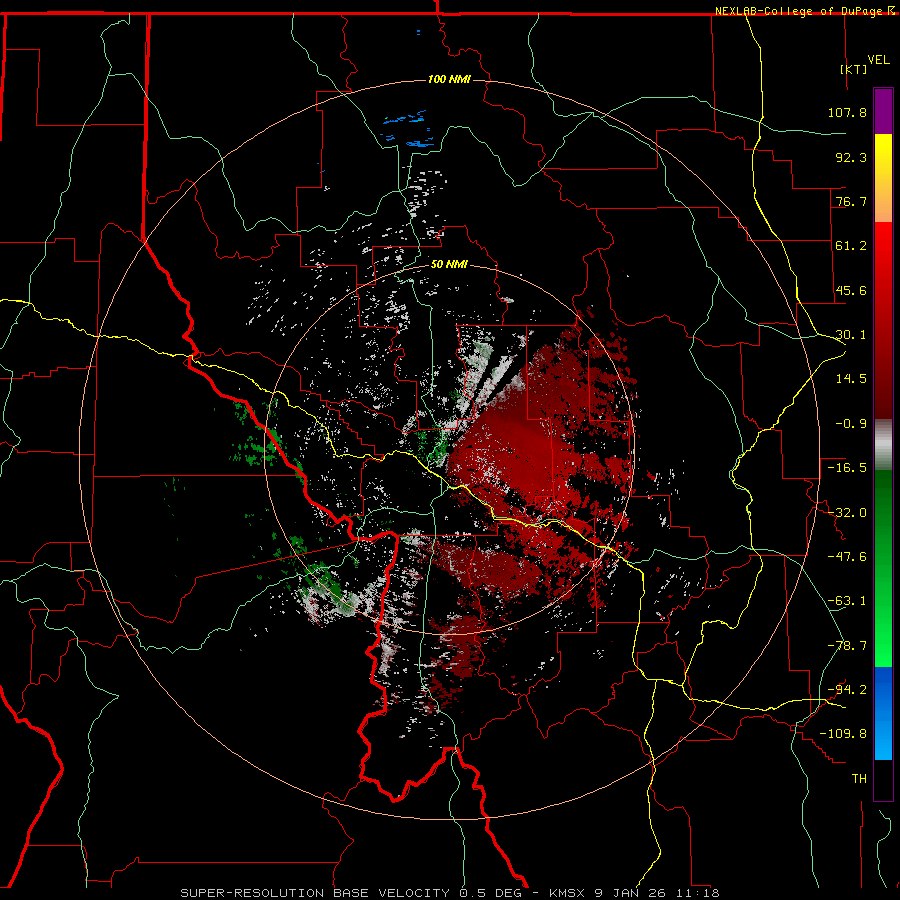900x900 pixels.
Task: Click the 107.8 velocity scale value
Action: tap(847, 112)
